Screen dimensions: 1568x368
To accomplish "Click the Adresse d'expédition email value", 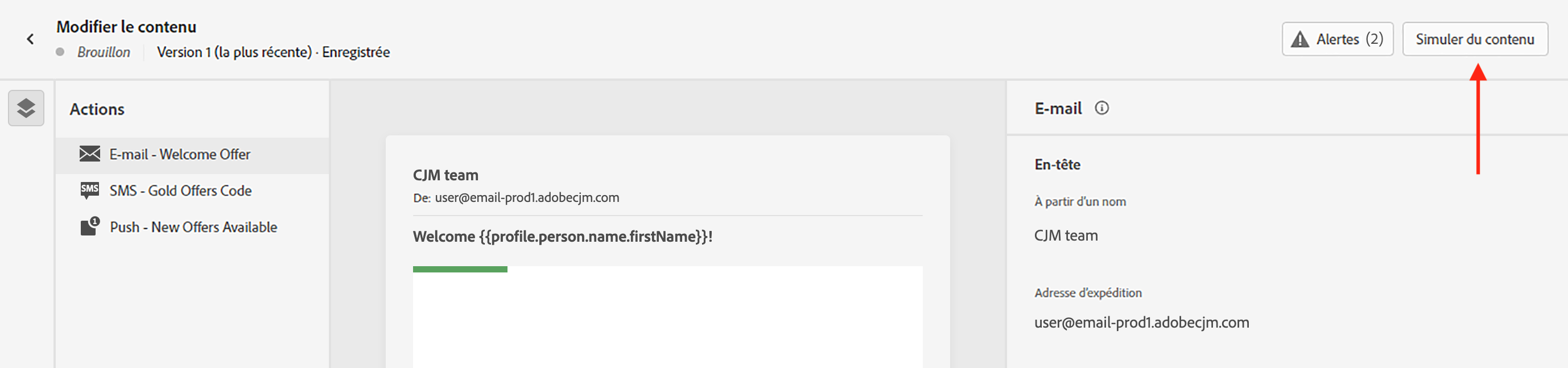I will 1141,322.
